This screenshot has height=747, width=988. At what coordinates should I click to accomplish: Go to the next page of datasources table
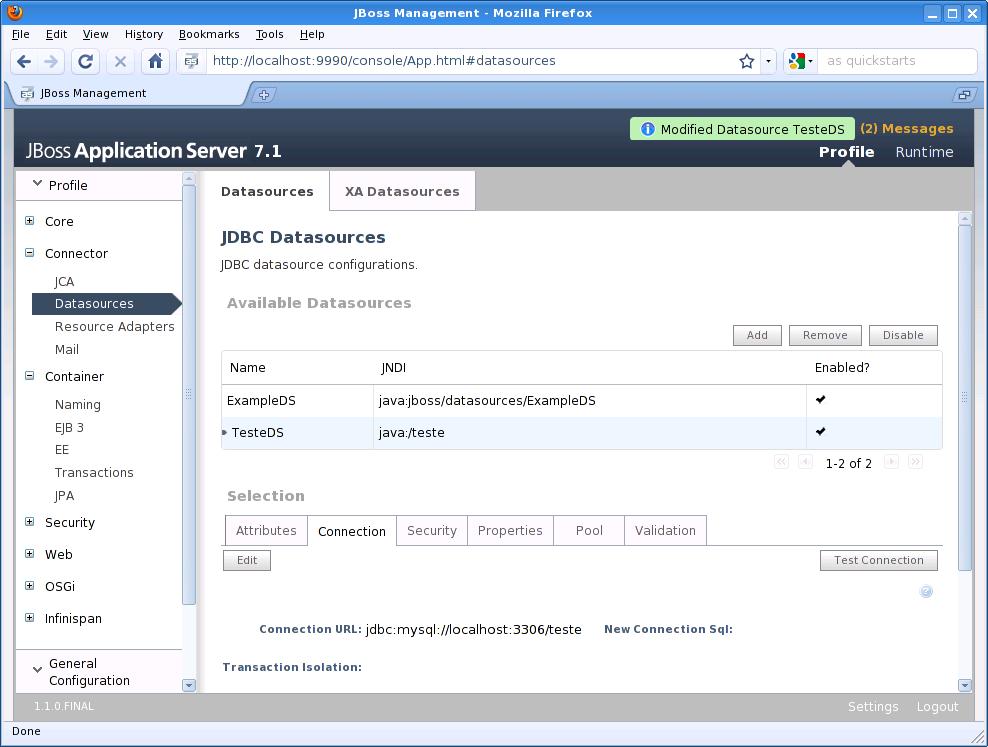891,462
